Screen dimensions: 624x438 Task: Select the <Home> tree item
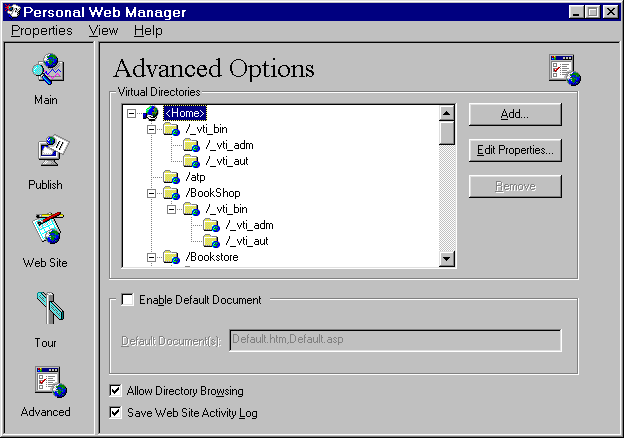click(185, 113)
